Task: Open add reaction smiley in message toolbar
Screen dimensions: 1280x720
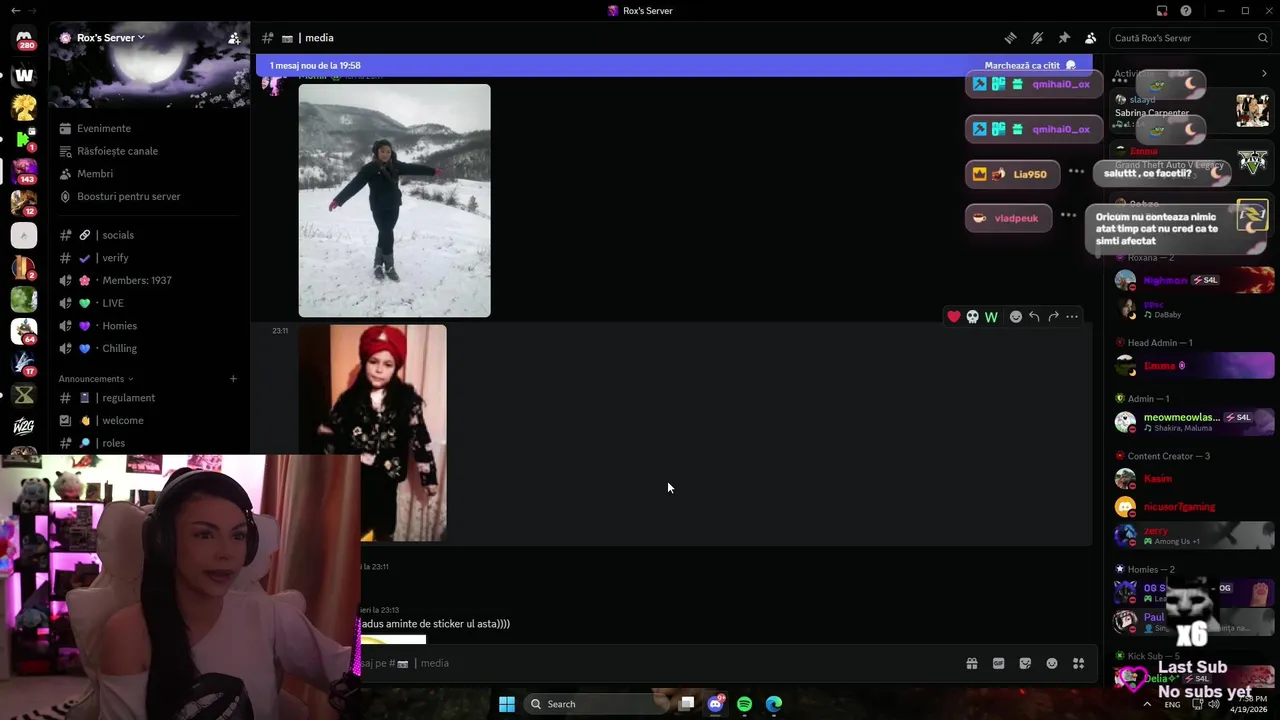Action: pyautogui.click(x=1016, y=317)
